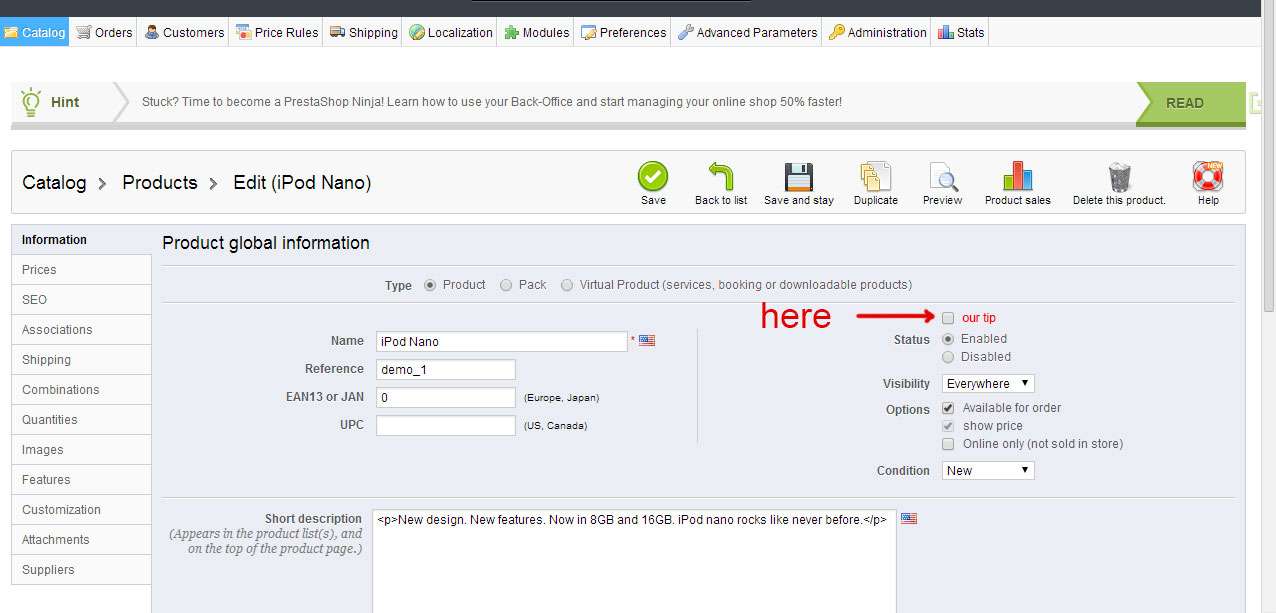Click inside the Short description text area
This screenshot has width=1276, height=613.
click(634, 561)
